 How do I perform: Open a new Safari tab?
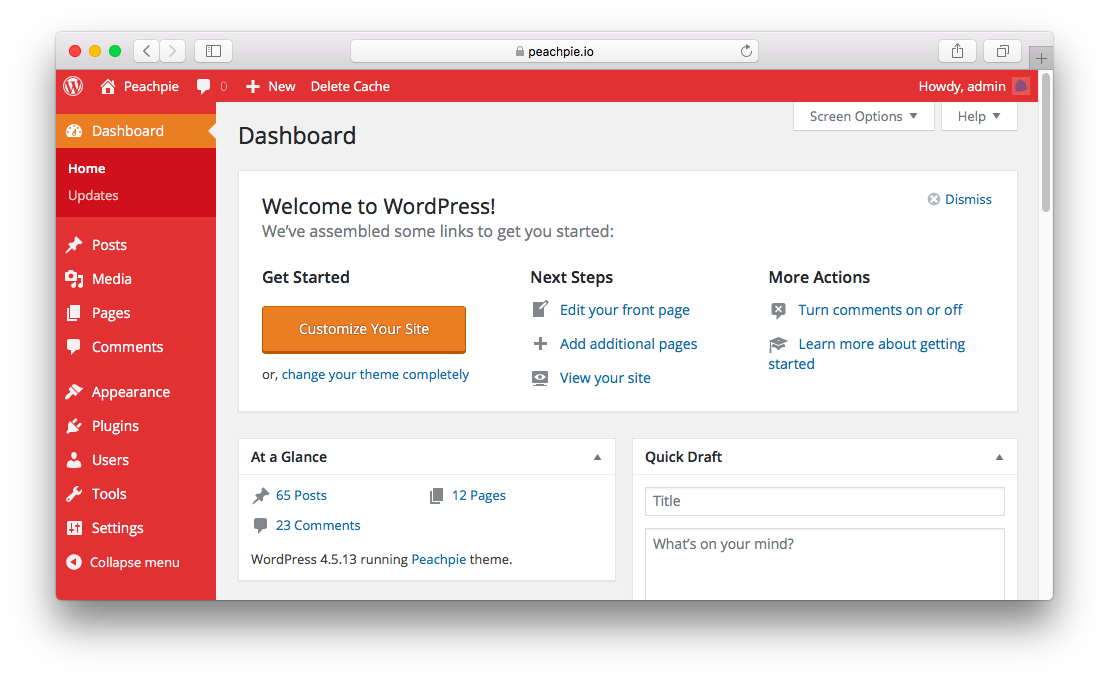(1041, 58)
